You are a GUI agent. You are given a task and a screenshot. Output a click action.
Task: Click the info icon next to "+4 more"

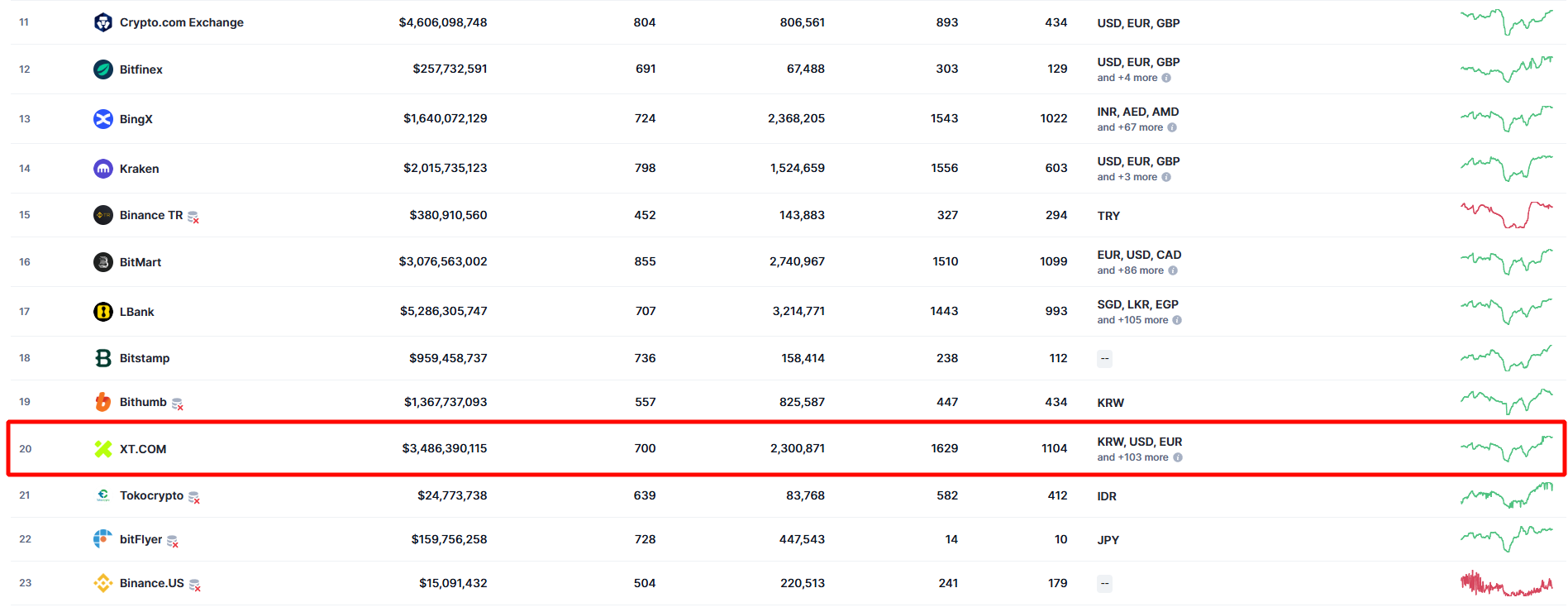(1166, 78)
